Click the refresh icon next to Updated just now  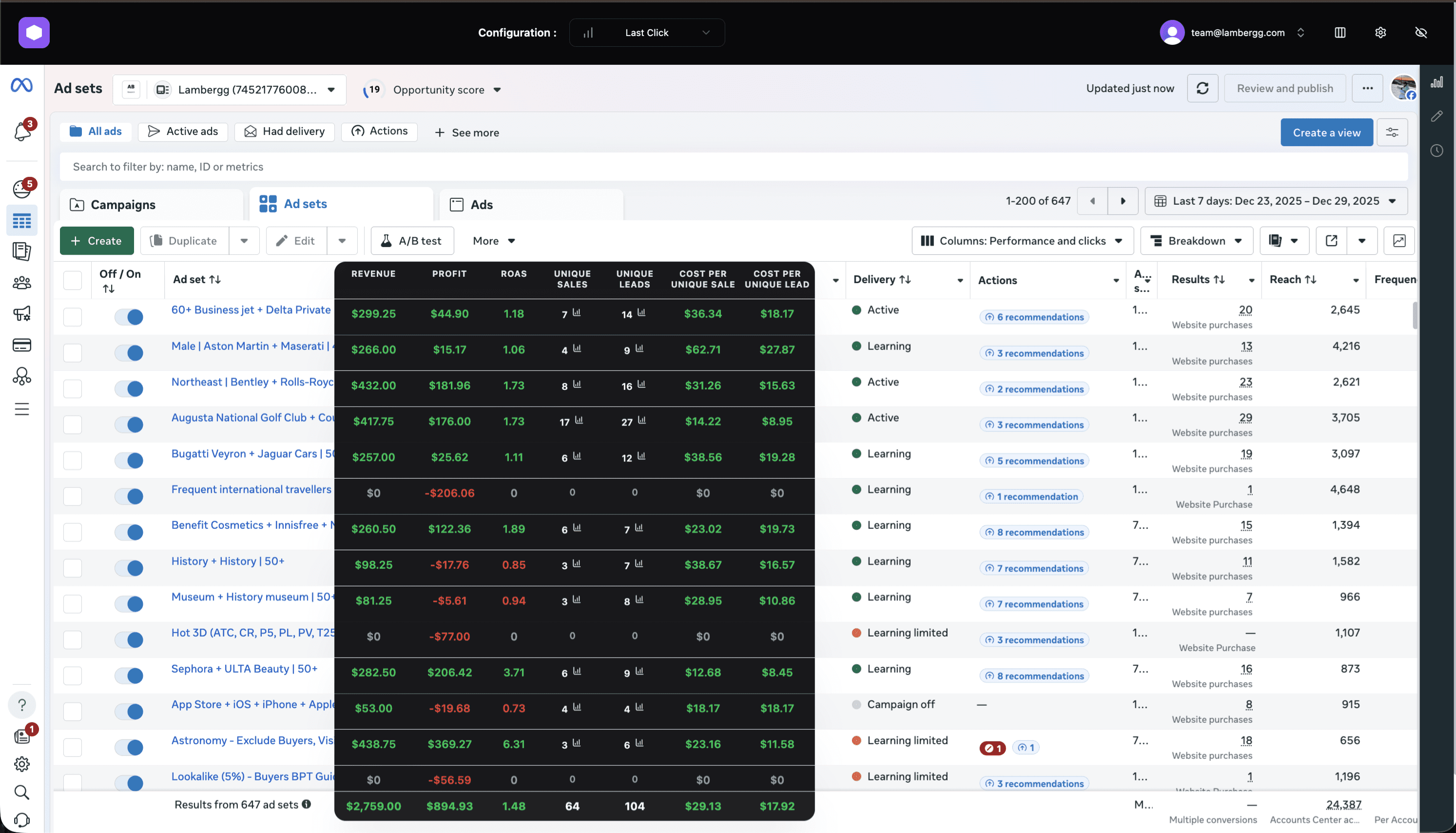coord(1202,88)
